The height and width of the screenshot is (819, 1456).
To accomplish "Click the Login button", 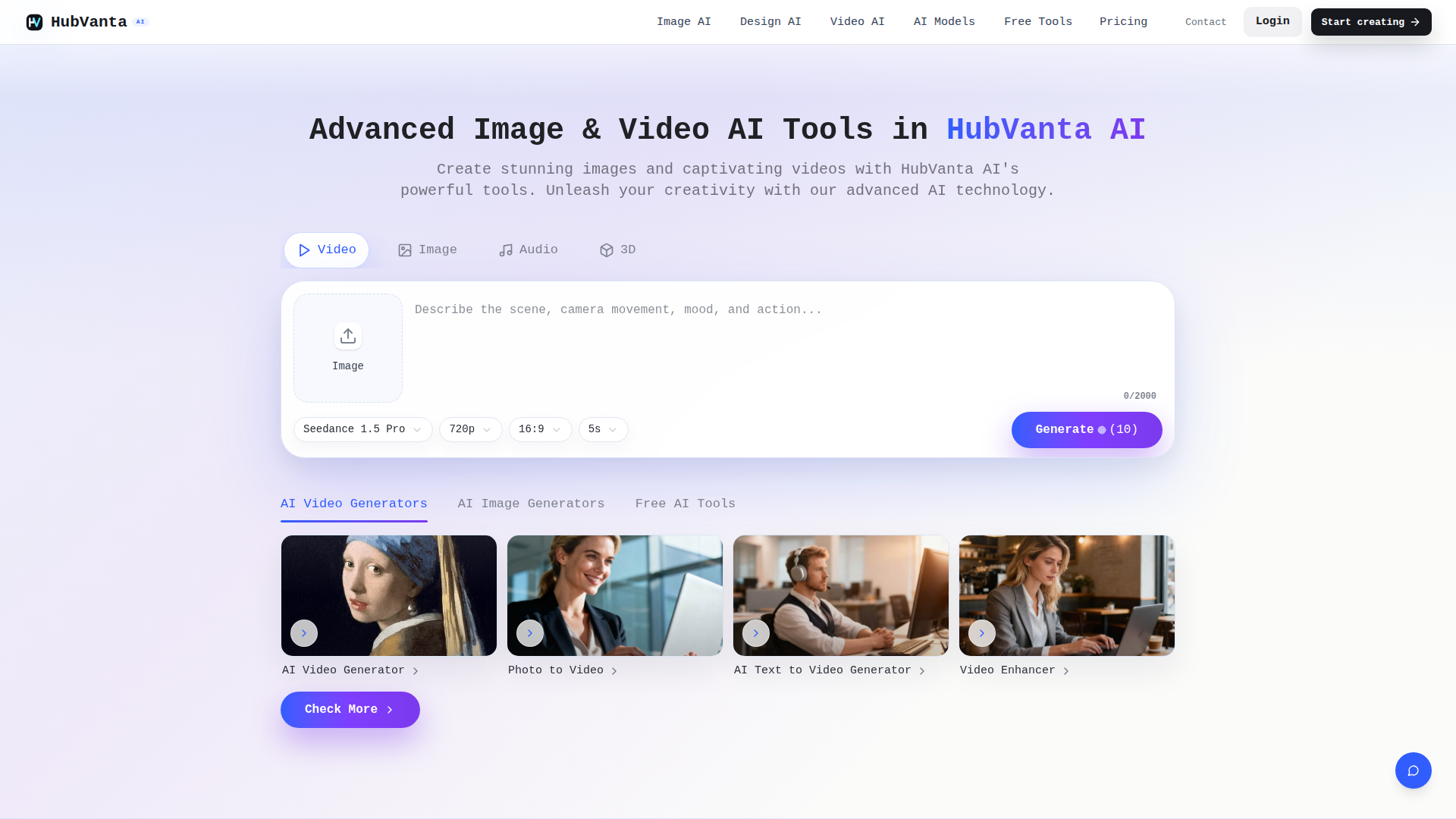I will point(1272,22).
